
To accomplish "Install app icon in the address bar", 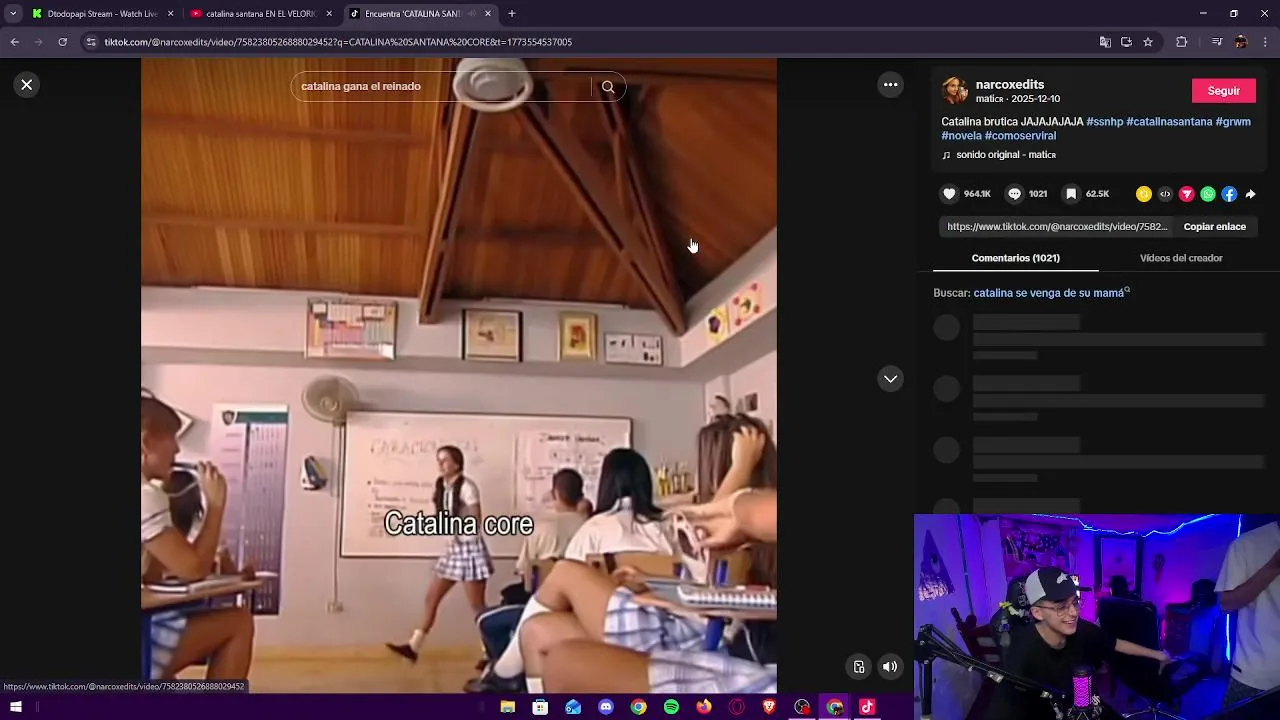I will (1126, 42).
